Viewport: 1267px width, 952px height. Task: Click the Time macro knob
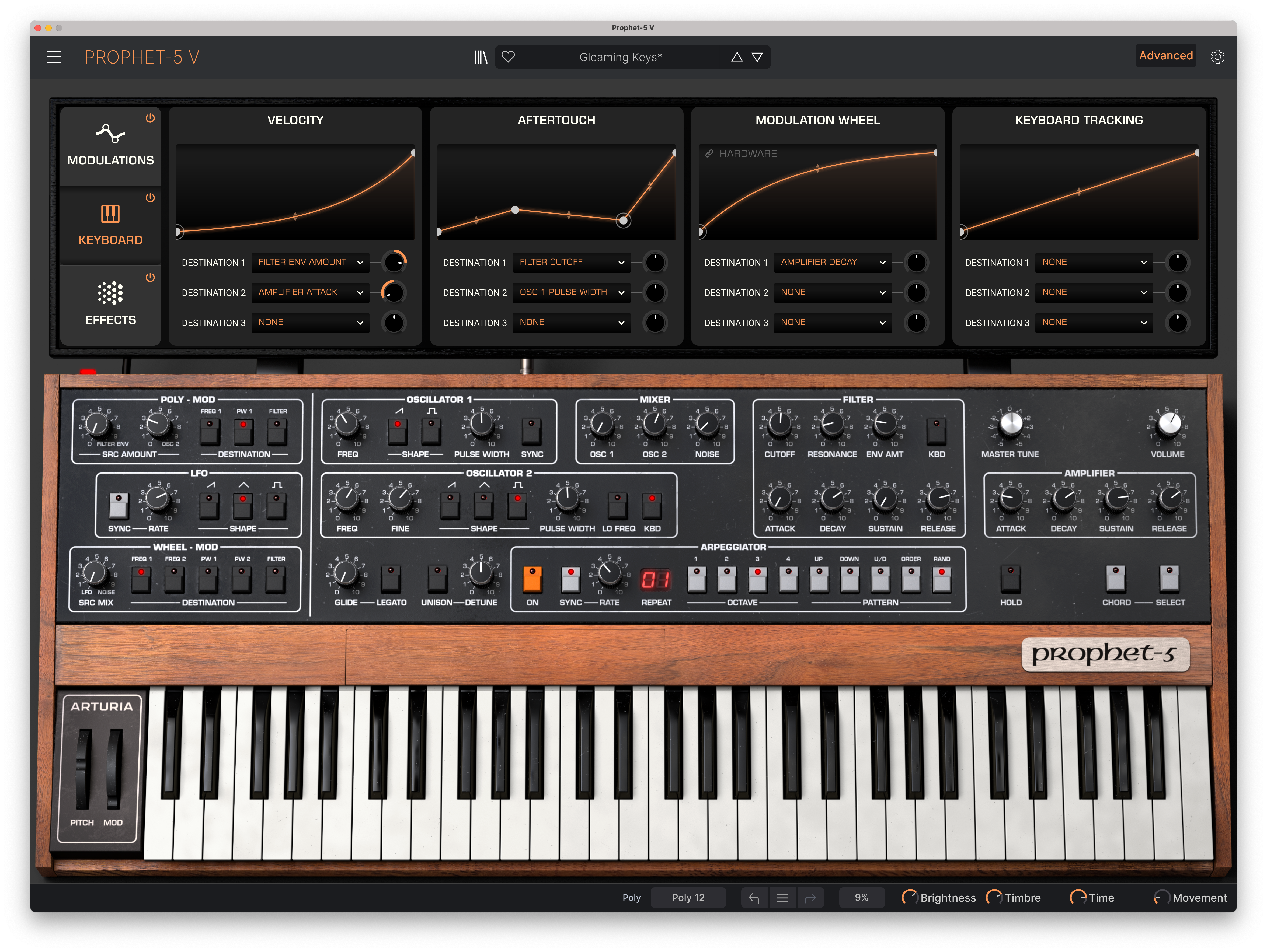pyautogui.click(x=1078, y=898)
